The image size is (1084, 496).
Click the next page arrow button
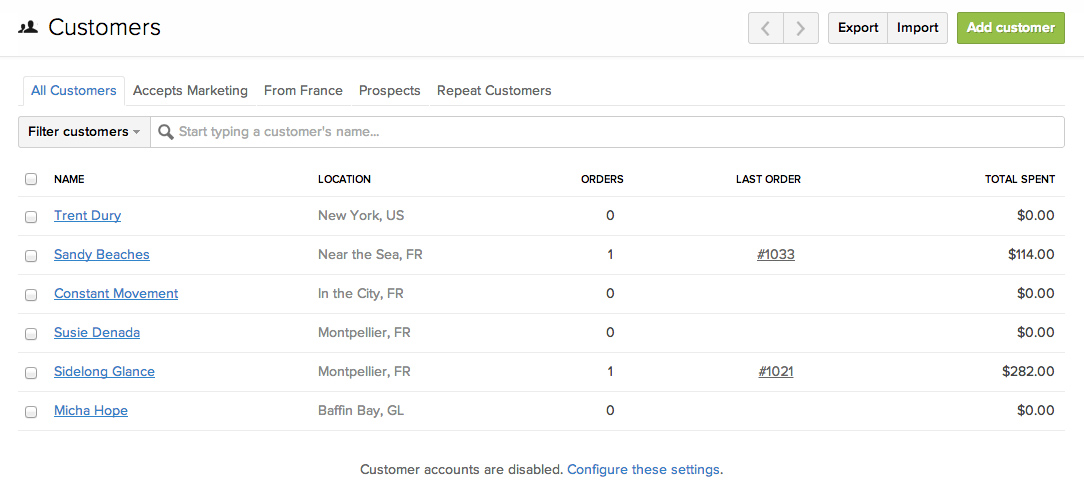point(801,28)
